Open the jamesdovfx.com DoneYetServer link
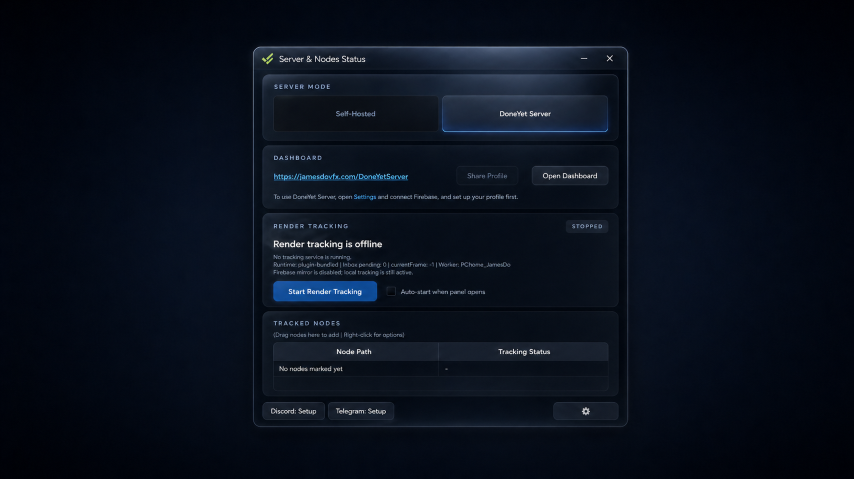The width and height of the screenshot is (854, 479). click(340, 176)
